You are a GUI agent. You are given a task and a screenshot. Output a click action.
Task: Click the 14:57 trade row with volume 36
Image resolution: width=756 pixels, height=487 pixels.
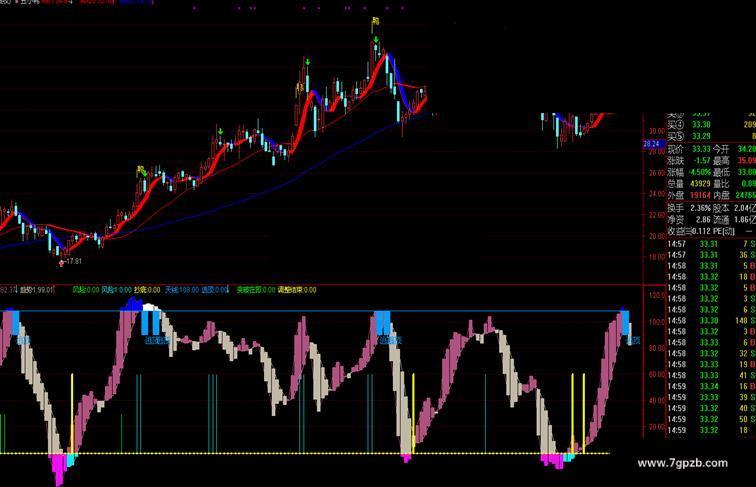(711, 255)
